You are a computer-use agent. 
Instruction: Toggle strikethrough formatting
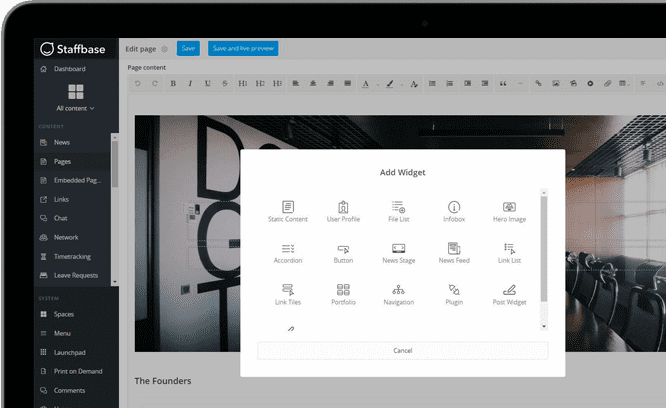pyautogui.click(x=225, y=84)
